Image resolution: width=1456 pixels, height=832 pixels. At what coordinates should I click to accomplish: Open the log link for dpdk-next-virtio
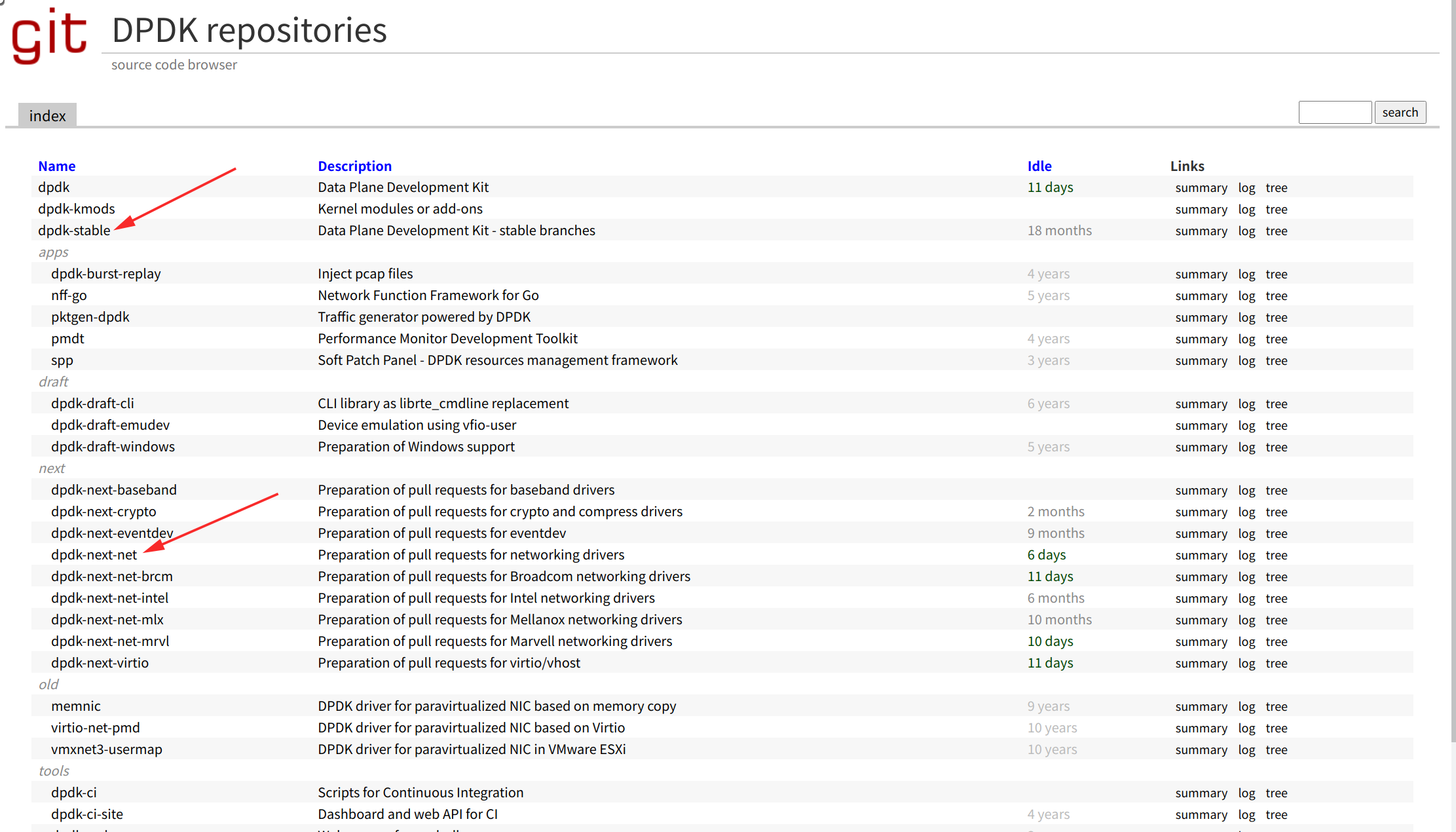click(1246, 664)
